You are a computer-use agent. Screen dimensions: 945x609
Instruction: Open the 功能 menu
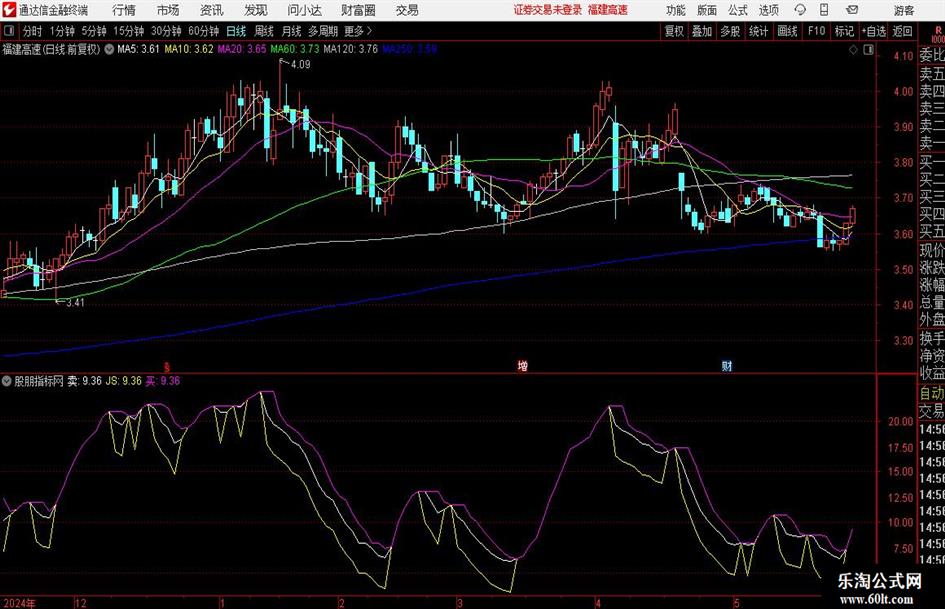tap(676, 10)
